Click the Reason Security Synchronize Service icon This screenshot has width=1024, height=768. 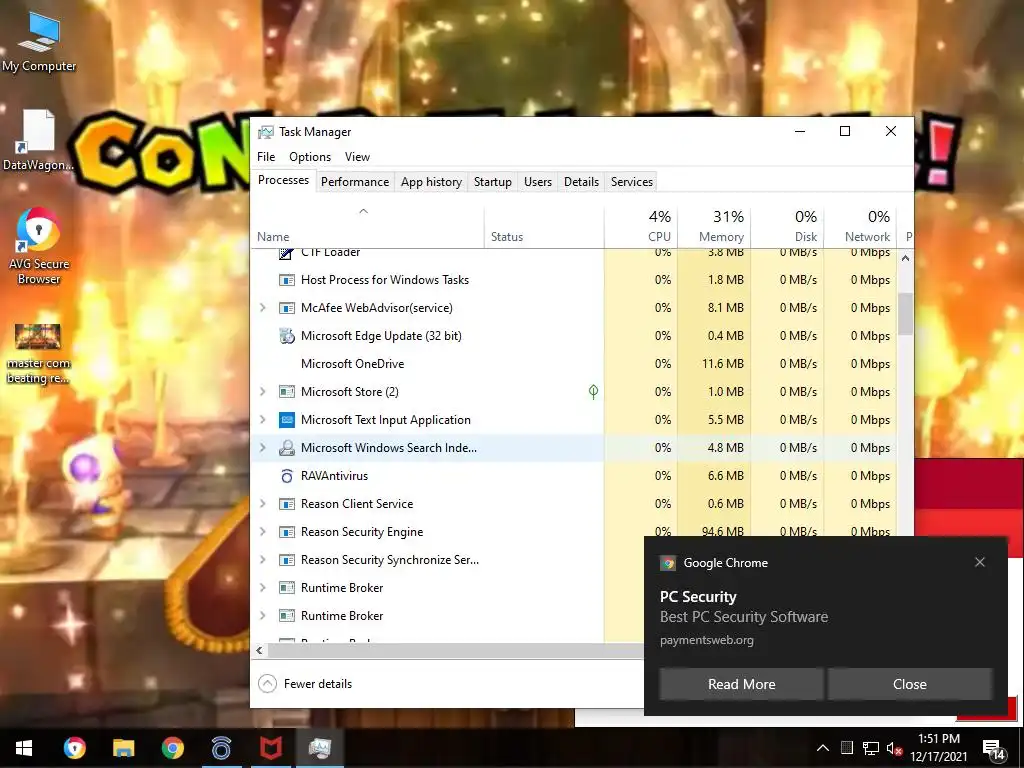(287, 560)
